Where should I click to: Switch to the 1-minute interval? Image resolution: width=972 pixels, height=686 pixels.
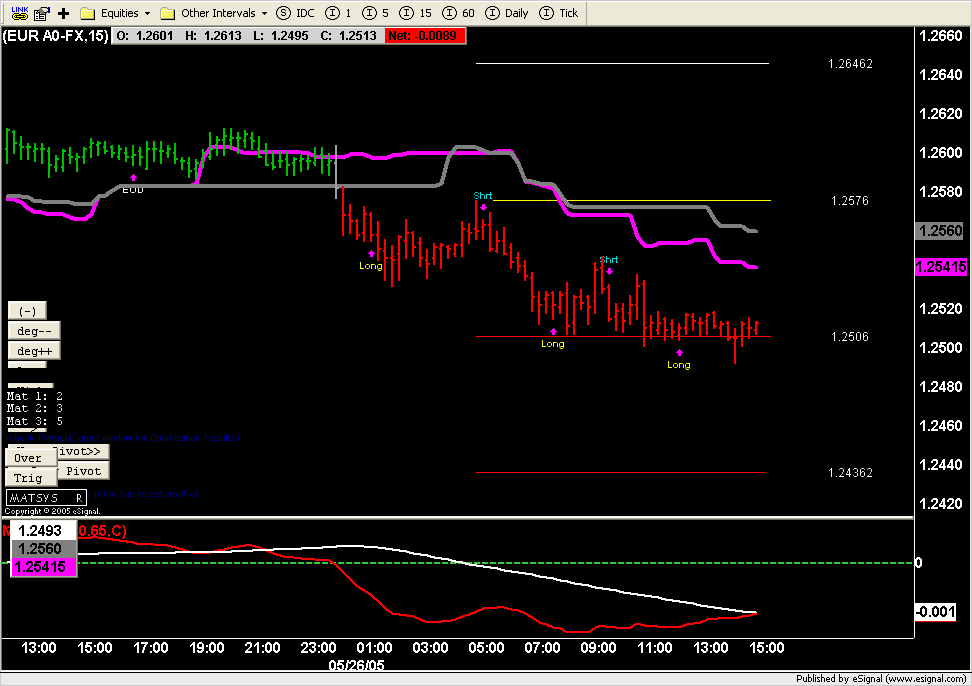click(x=338, y=13)
